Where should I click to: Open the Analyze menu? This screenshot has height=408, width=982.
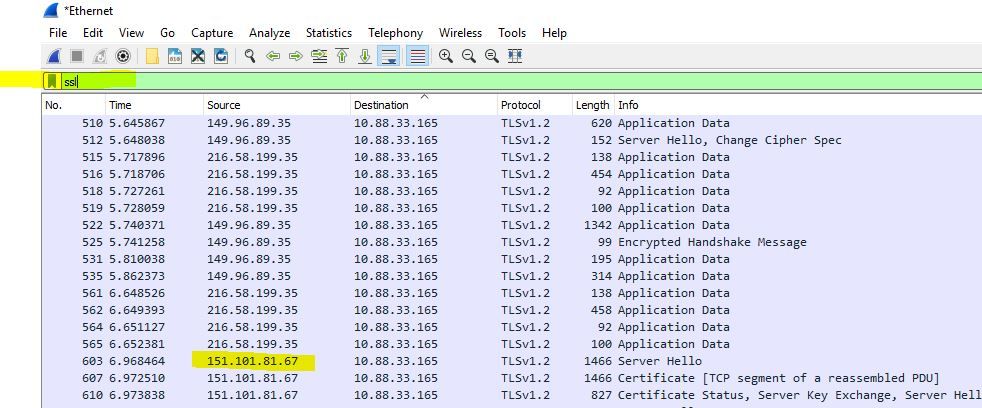(x=269, y=33)
